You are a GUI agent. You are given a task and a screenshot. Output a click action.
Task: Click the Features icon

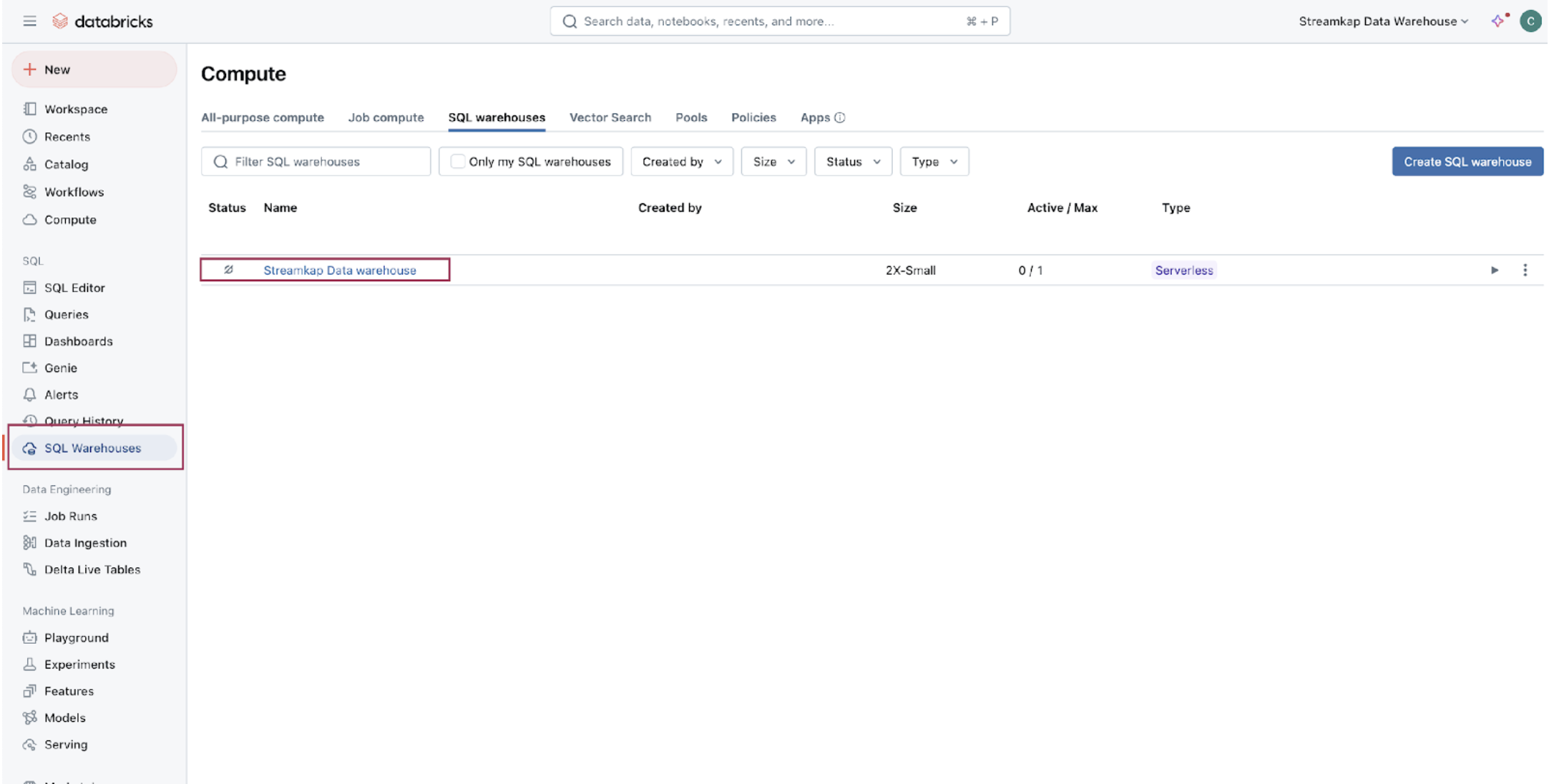29,691
